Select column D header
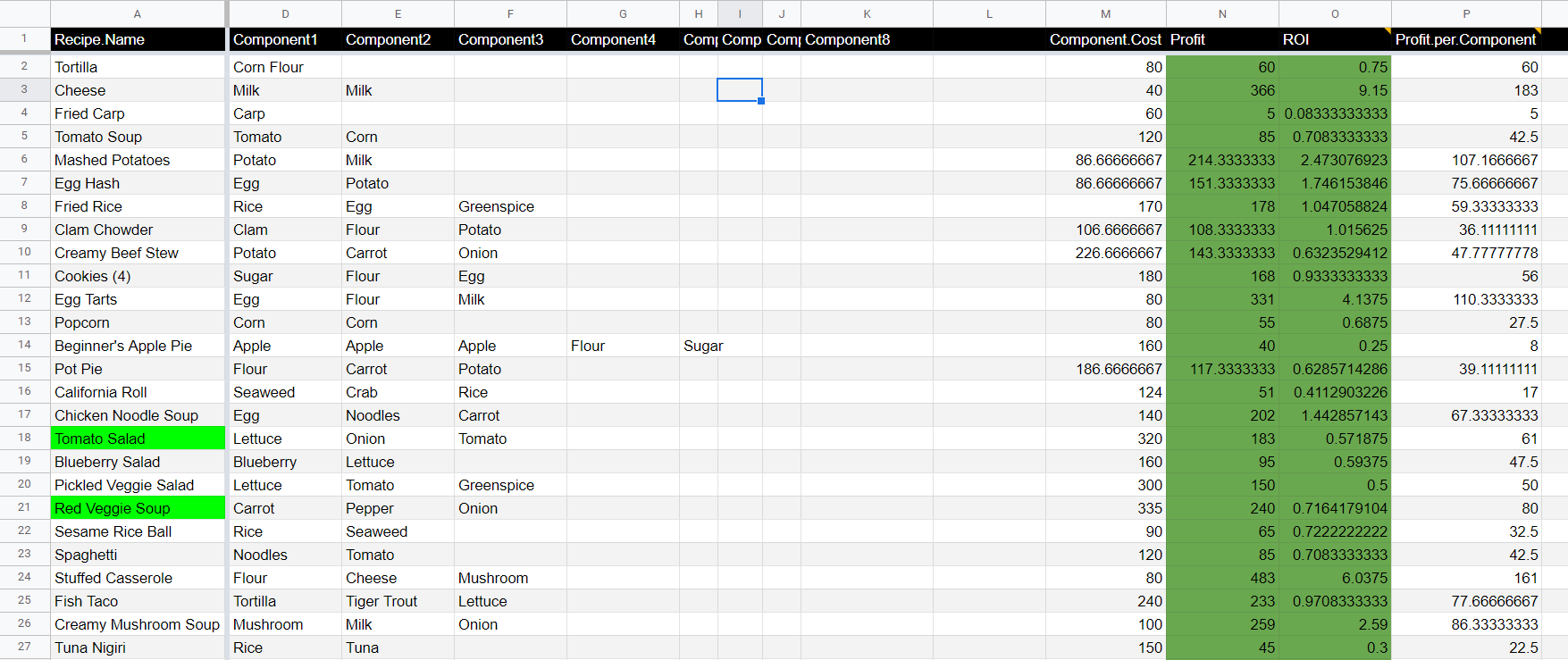Image resolution: width=1568 pixels, height=660 pixels. point(285,13)
